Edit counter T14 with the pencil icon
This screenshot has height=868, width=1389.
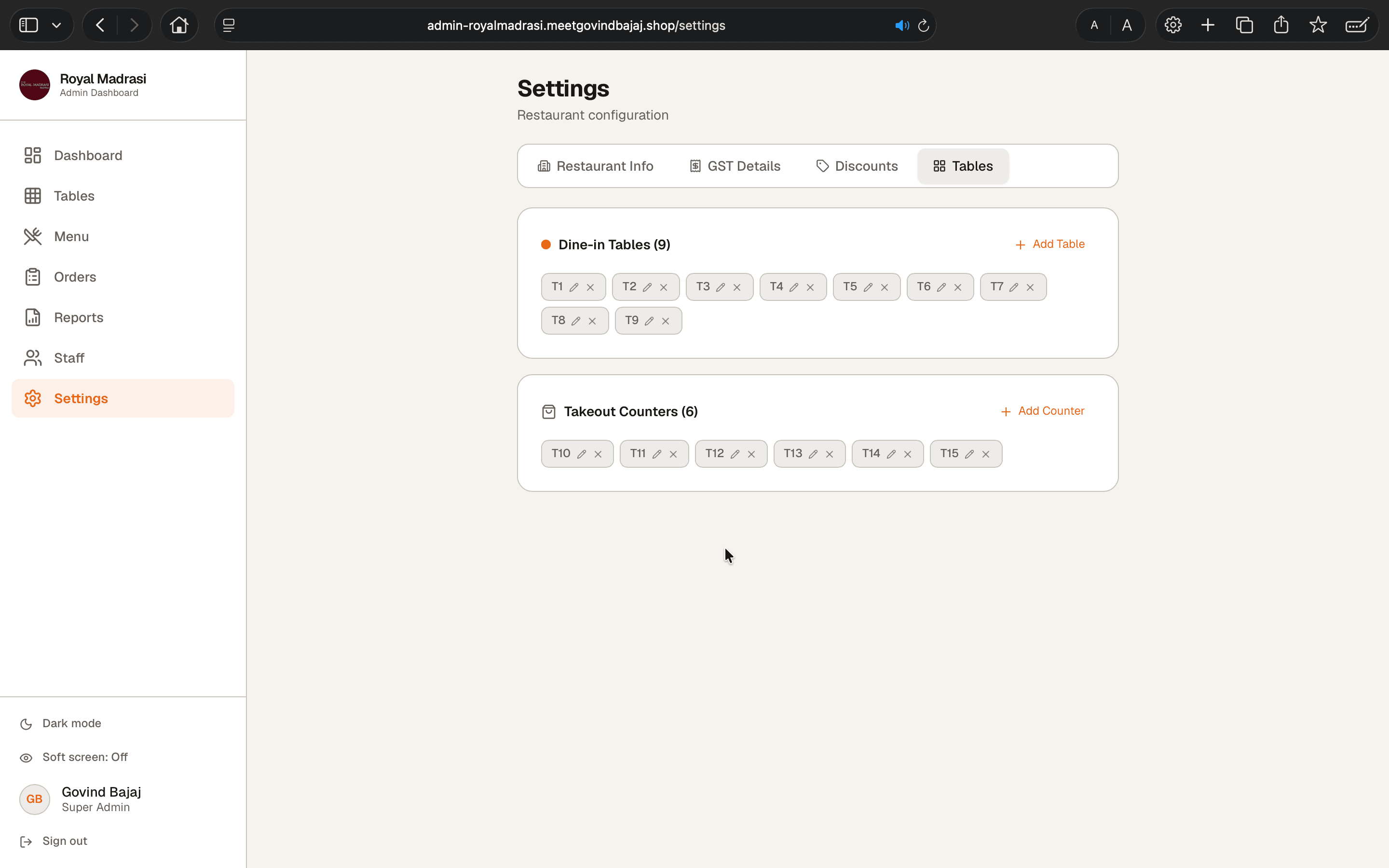pos(891,454)
